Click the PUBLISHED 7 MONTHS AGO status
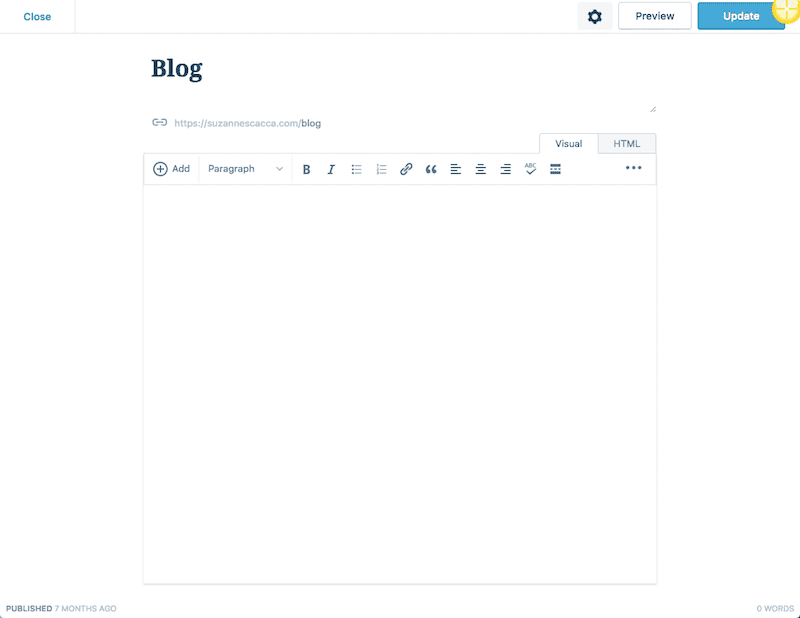The image size is (800, 618). point(61,608)
